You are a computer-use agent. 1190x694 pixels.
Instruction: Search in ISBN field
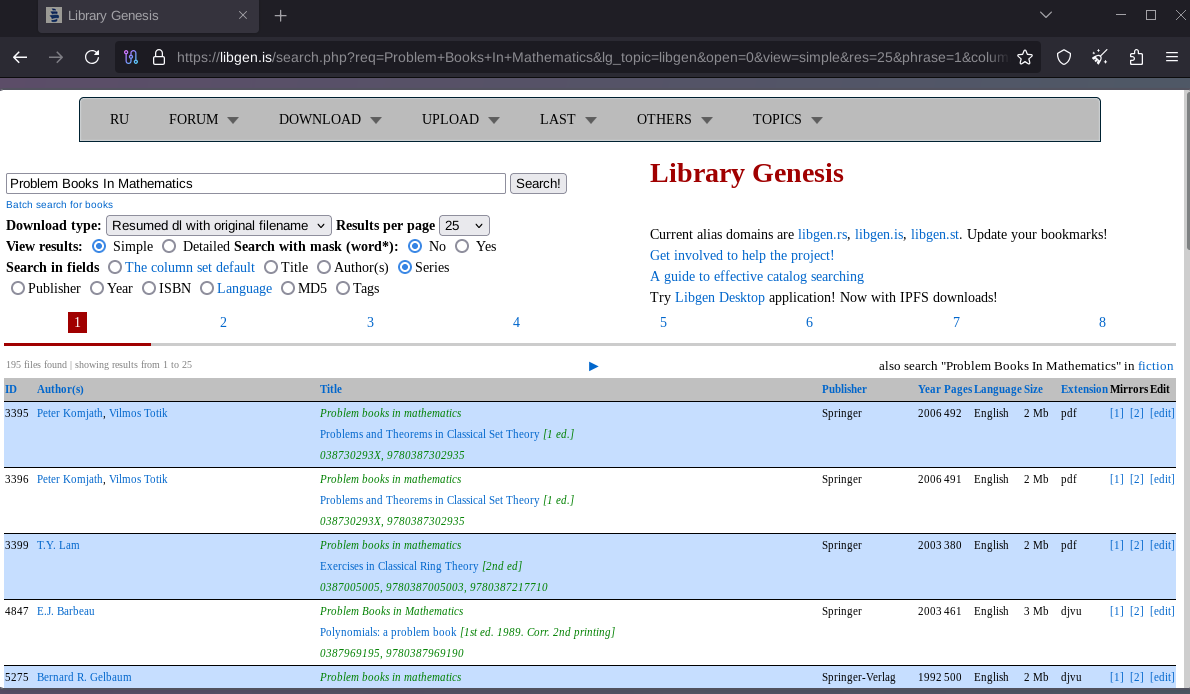tap(149, 289)
